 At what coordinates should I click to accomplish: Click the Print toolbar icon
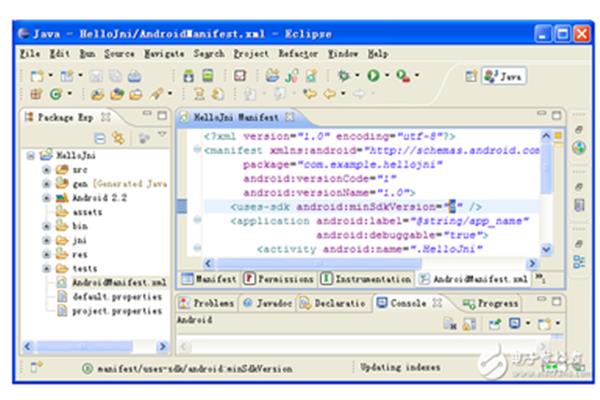(134, 76)
